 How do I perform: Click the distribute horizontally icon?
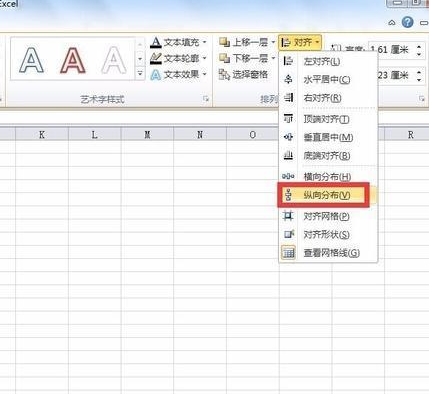288,176
